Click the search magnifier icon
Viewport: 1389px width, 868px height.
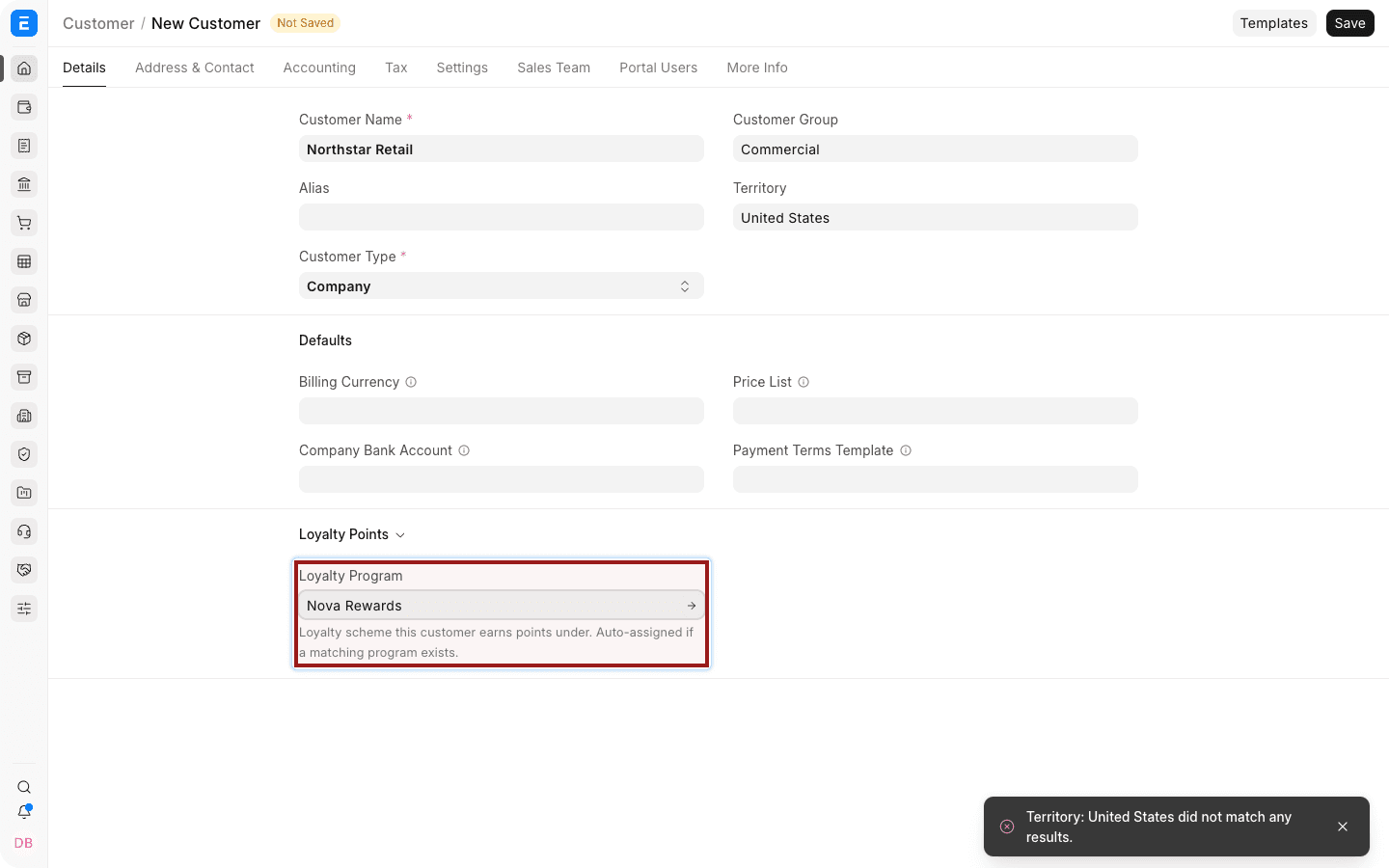click(x=24, y=787)
